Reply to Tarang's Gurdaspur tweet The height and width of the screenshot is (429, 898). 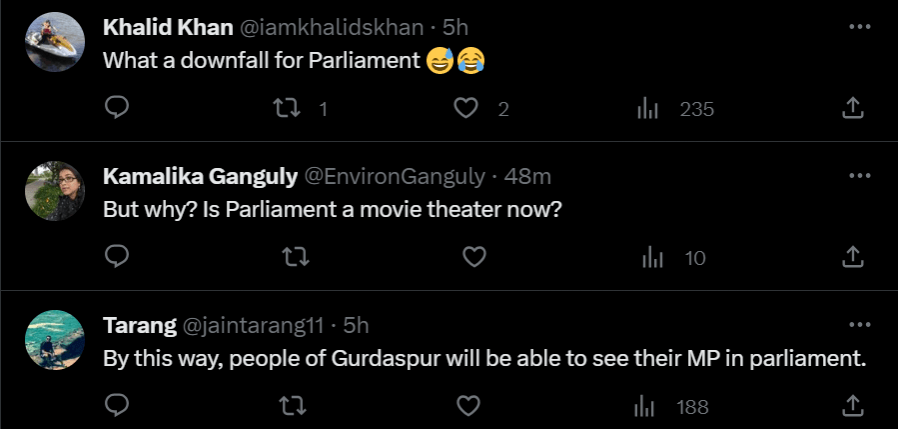(117, 406)
